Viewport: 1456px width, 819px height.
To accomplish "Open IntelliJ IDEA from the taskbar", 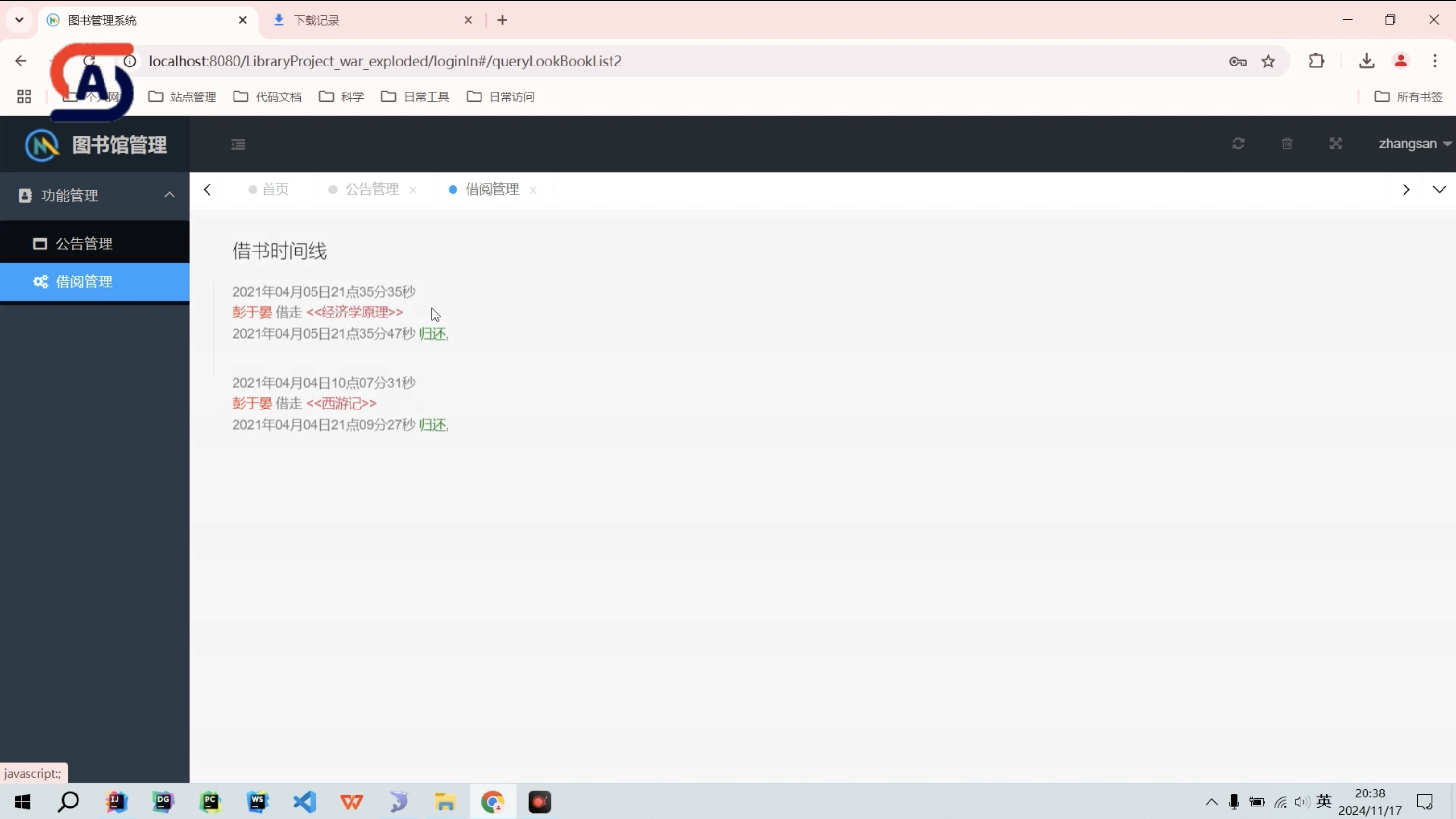I will pyautogui.click(x=116, y=802).
